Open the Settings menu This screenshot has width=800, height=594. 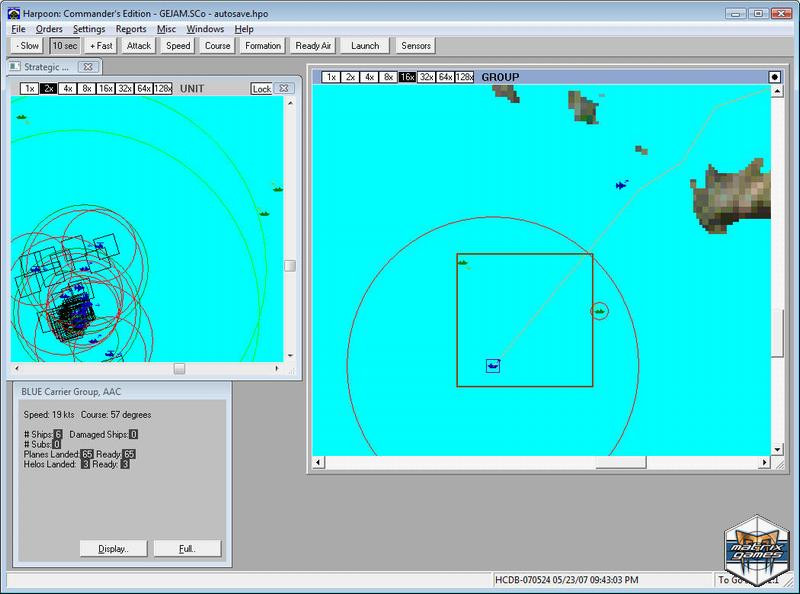pos(89,29)
